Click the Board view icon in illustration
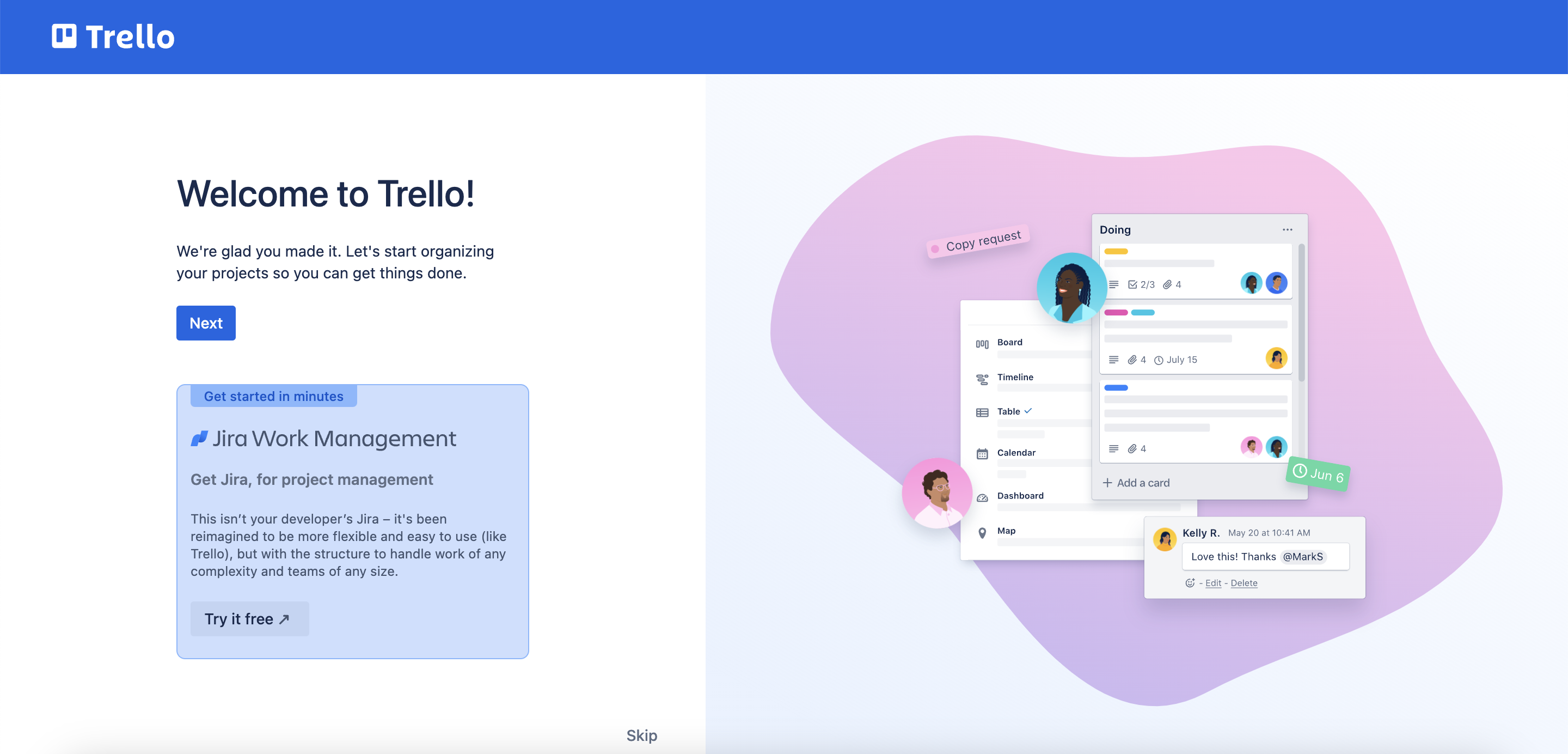The image size is (1568, 754). 982,344
